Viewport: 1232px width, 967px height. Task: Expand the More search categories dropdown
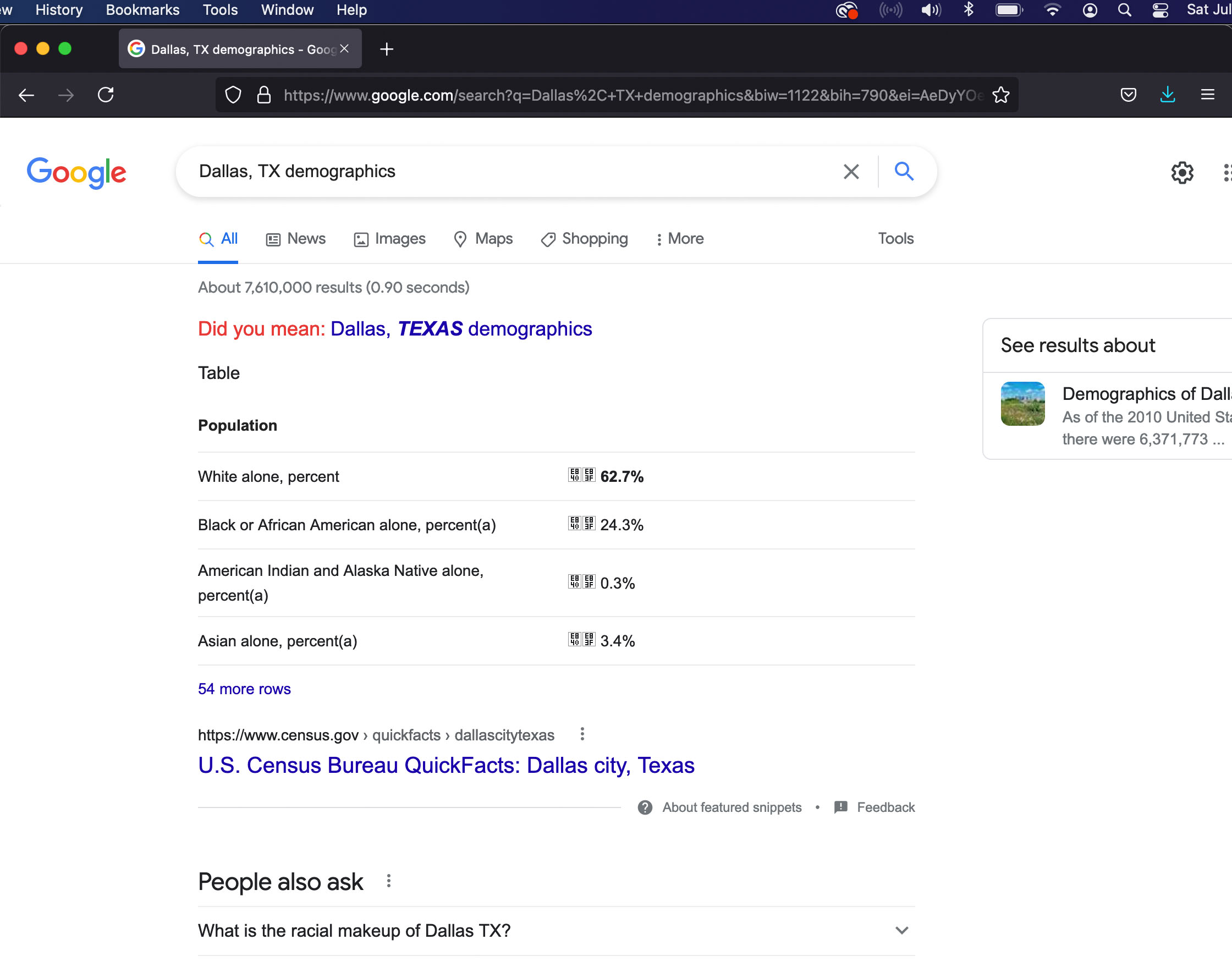coord(679,239)
